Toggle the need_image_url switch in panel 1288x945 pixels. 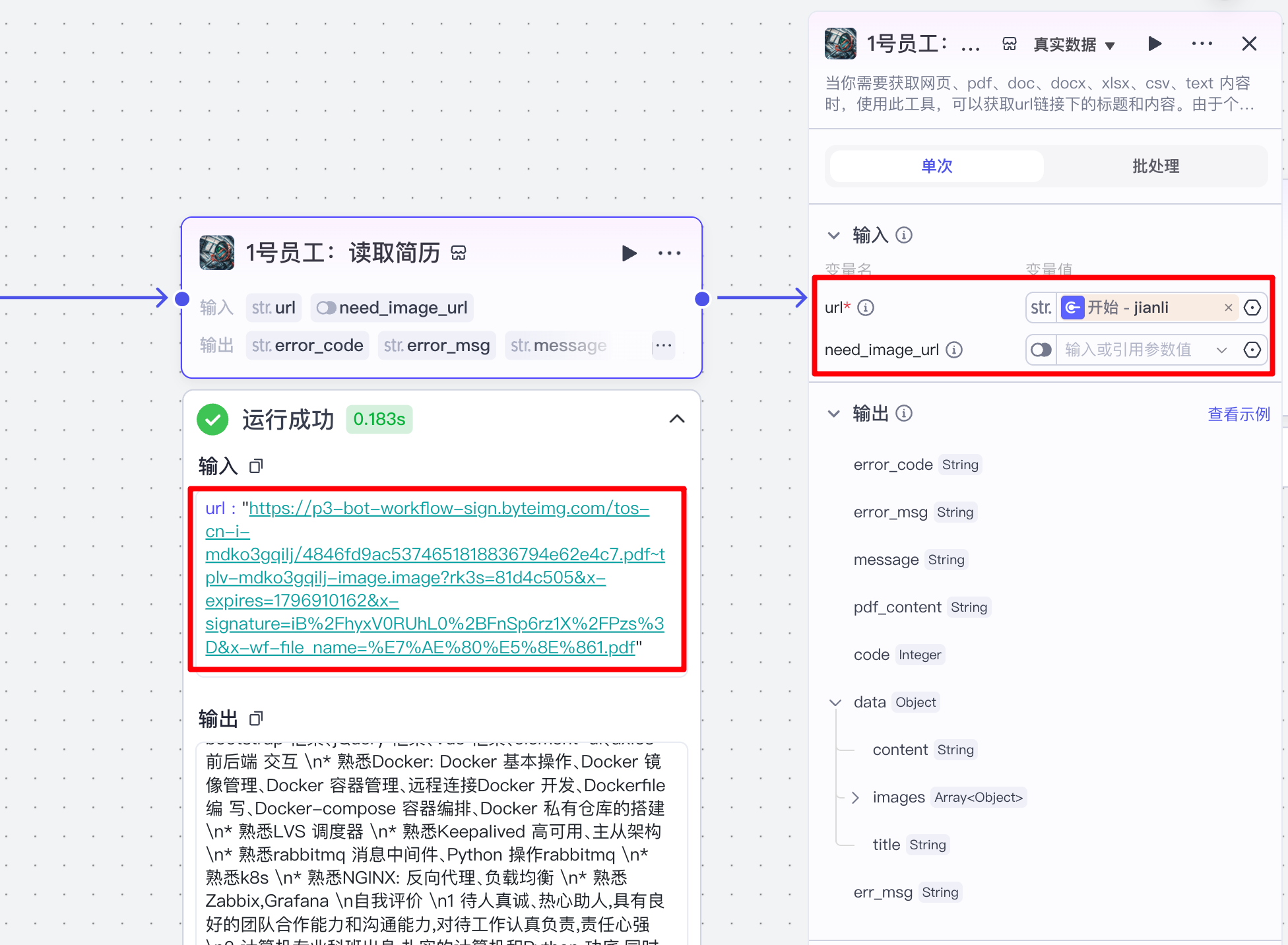tap(1041, 350)
